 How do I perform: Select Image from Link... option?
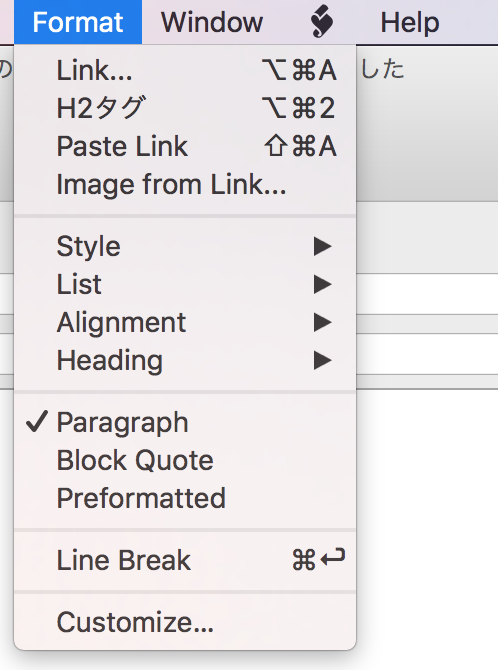[185, 184]
